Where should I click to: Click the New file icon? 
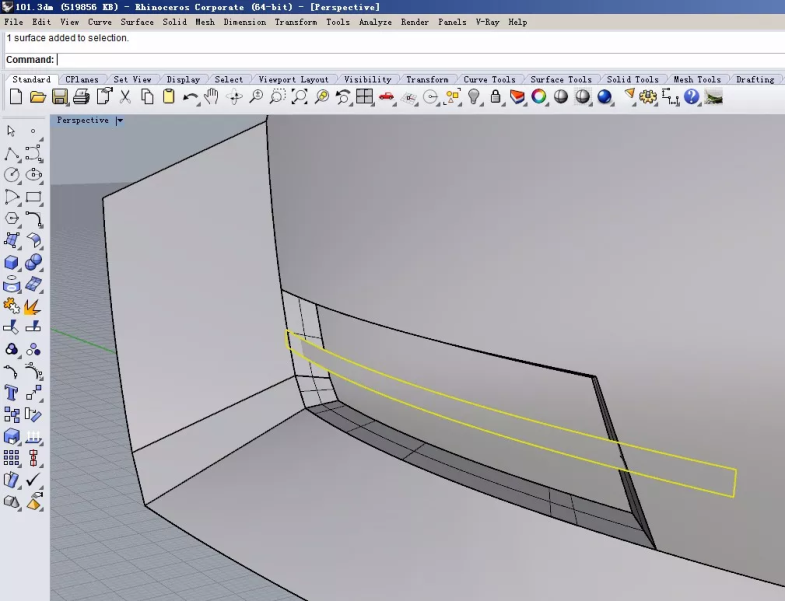tap(15, 97)
